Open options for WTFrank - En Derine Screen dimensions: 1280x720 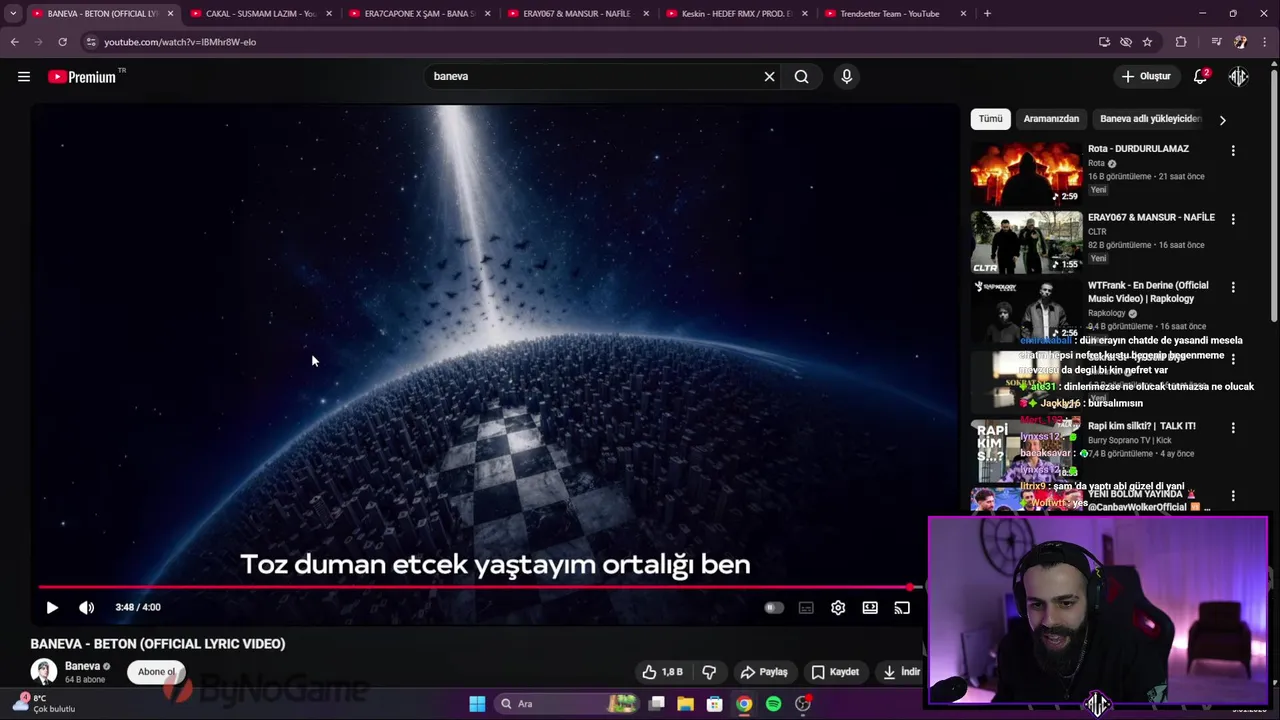(x=1233, y=287)
